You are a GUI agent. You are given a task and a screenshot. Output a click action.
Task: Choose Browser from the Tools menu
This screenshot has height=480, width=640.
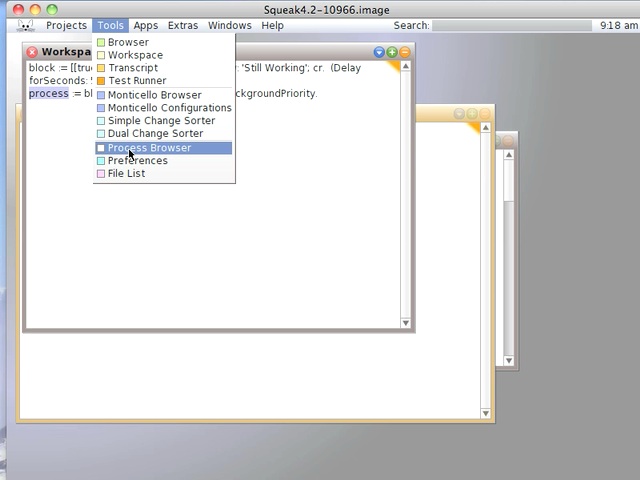coord(164,42)
